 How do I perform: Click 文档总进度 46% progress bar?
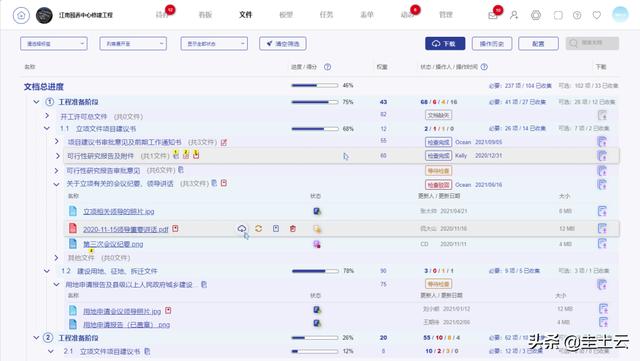tap(315, 85)
